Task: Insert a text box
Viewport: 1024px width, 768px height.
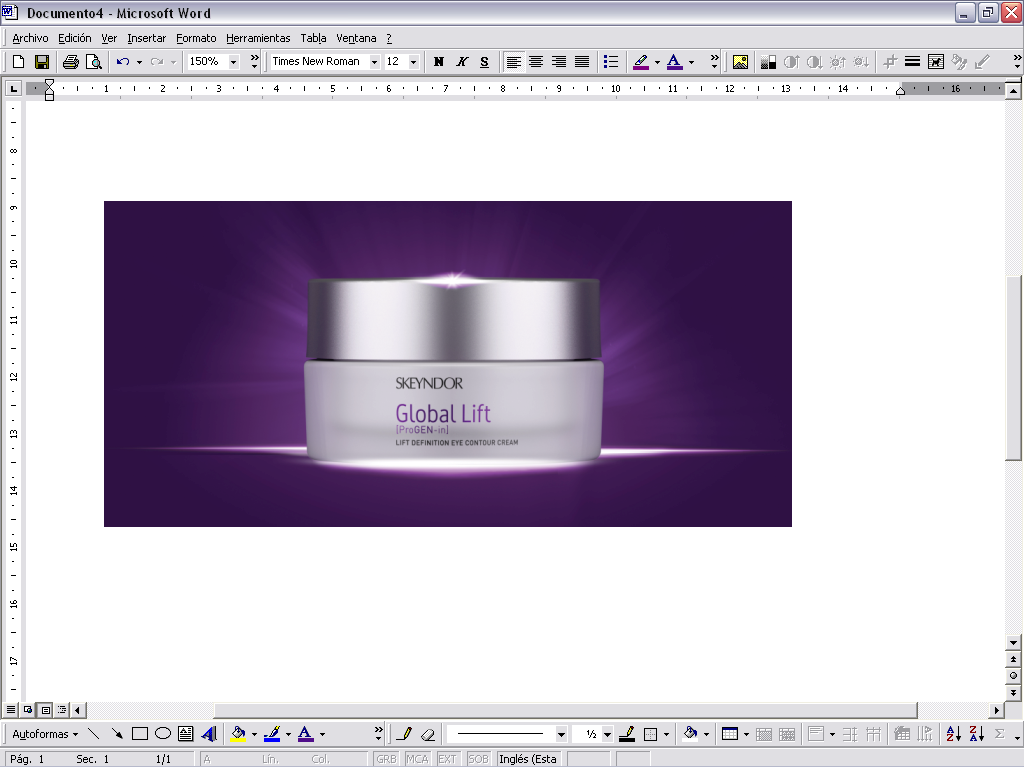Action: pyautogui.click(x=185, y=733)
